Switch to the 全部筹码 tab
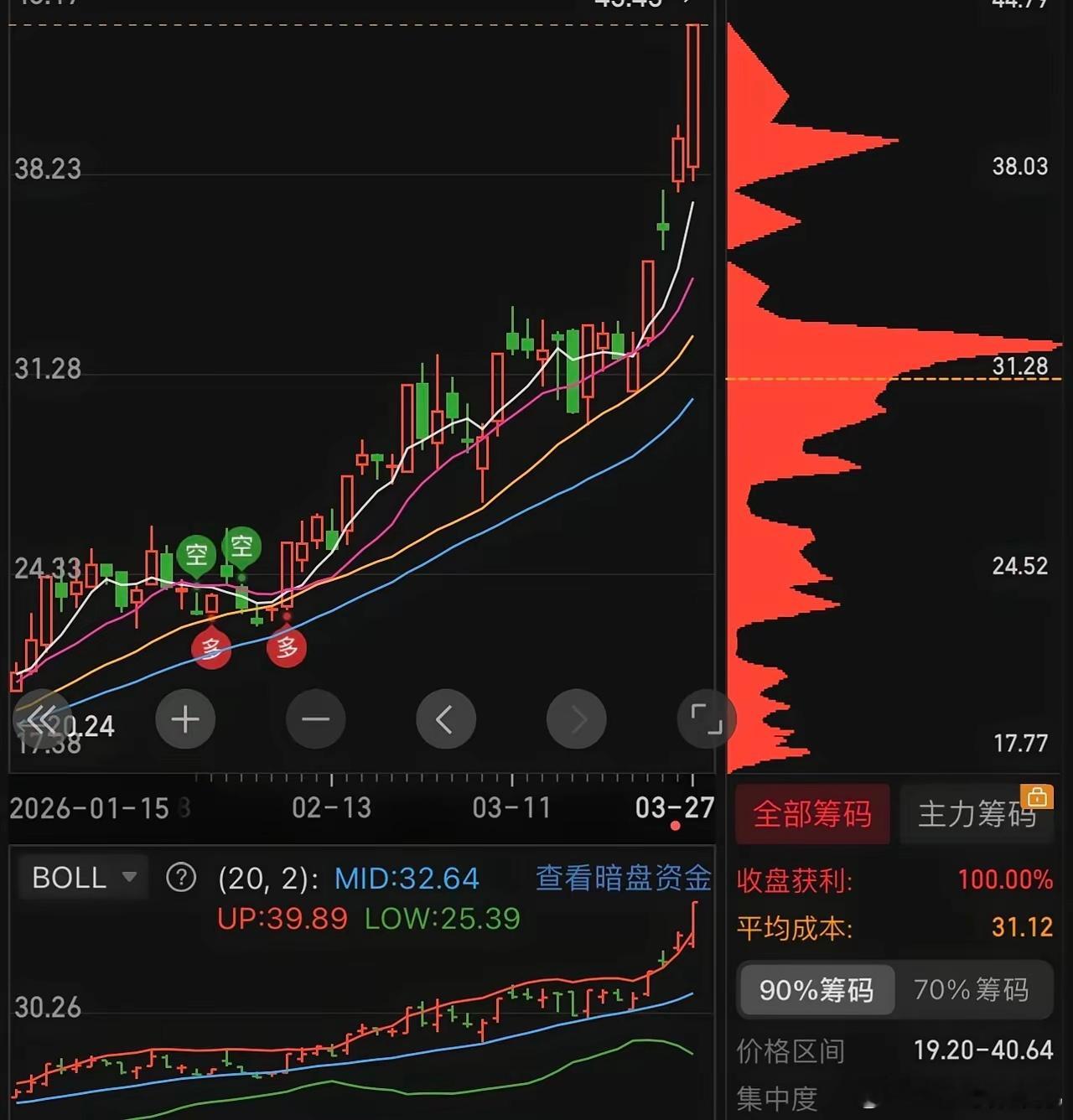The image size is (1073, 1120). [812, 814]
